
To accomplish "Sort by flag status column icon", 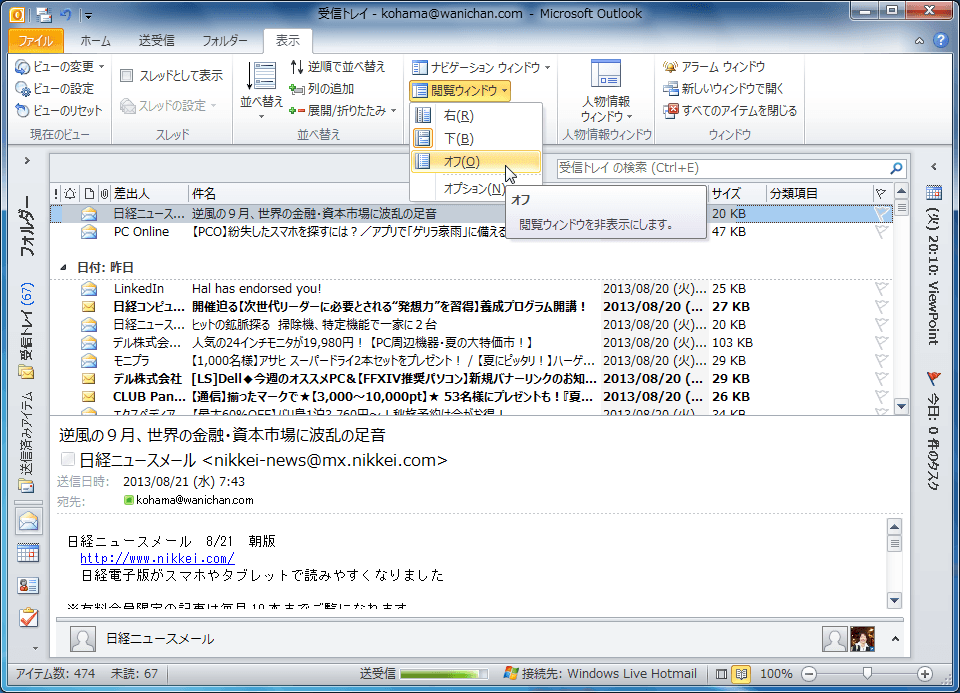I will click(x=881, y=194).
